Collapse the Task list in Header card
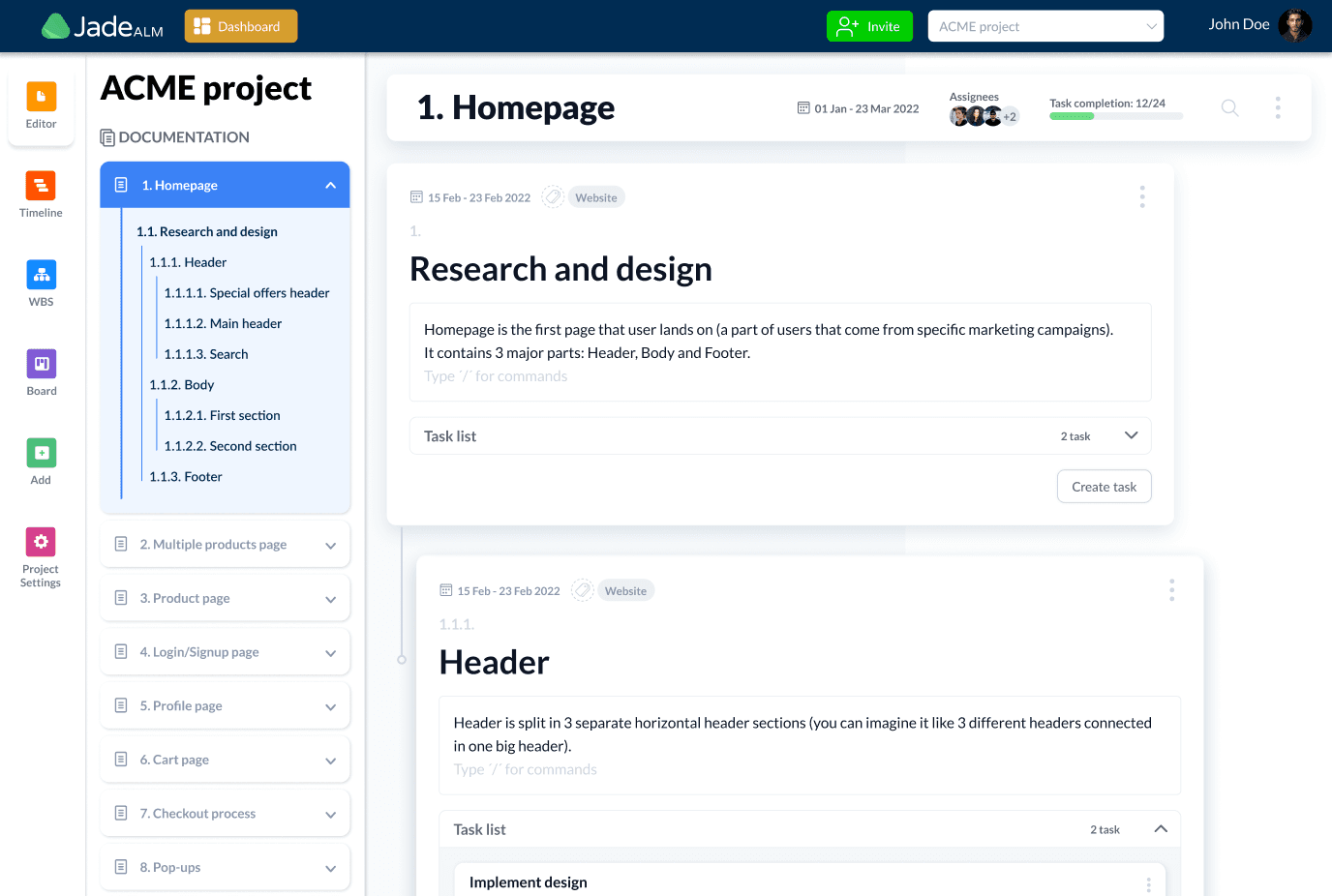 coord(1161,829)
